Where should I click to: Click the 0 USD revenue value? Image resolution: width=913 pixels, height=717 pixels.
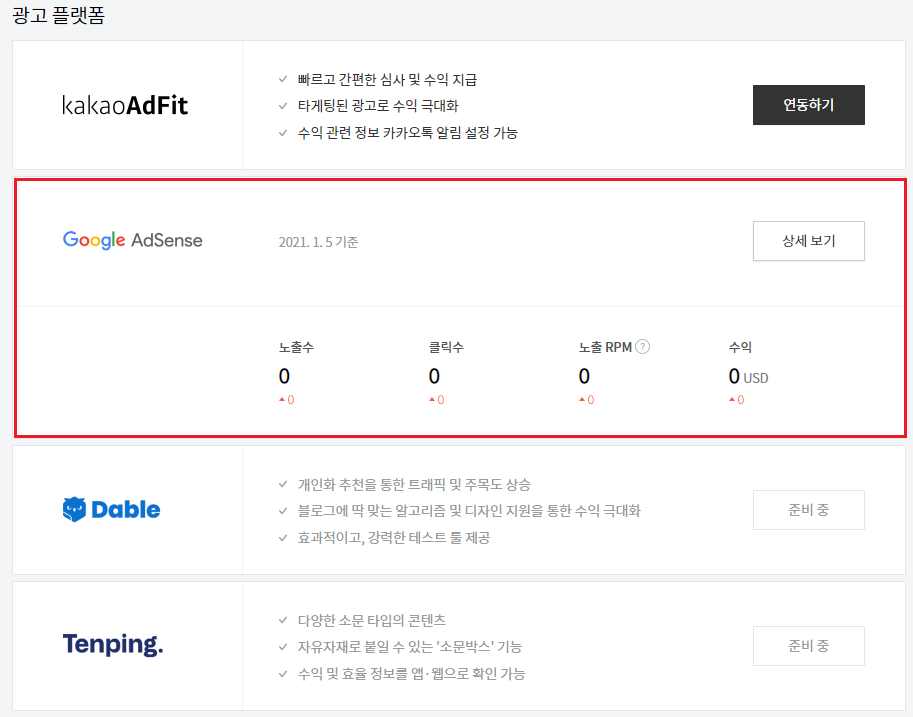point(748,376)
